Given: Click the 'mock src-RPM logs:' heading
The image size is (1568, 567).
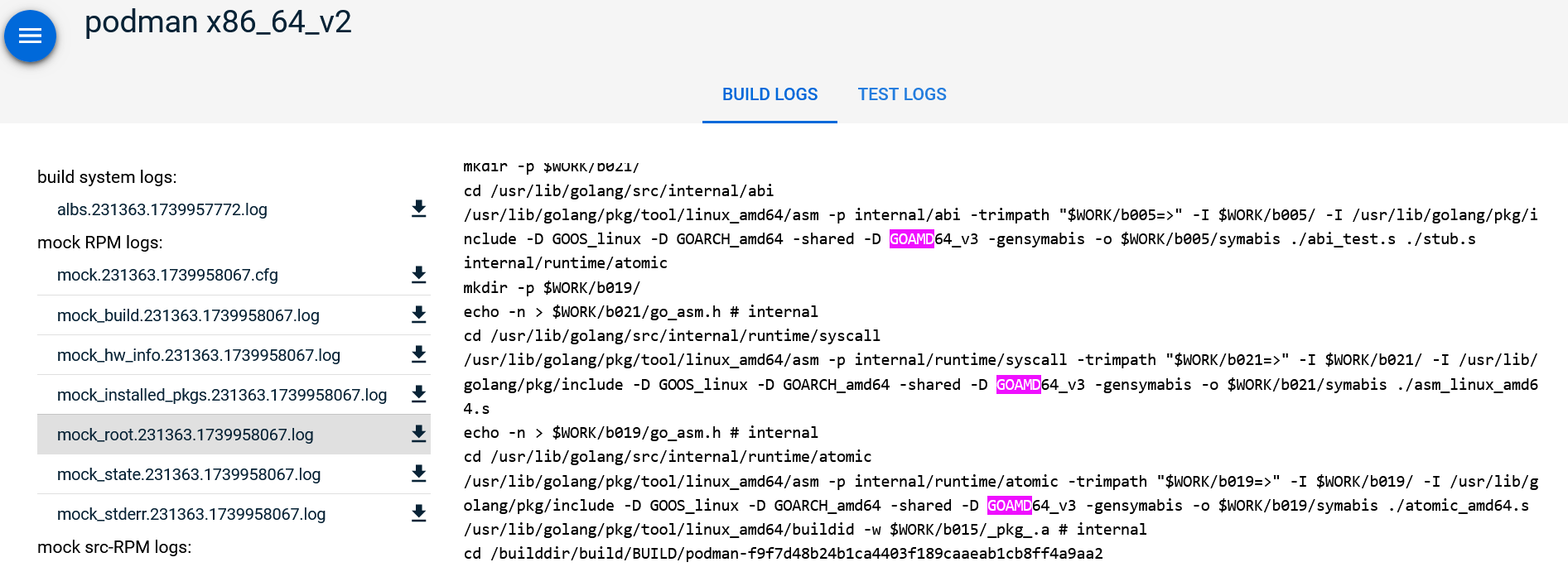Looking at the screenshot, I should pyautogui.click(x=114, y=547).
